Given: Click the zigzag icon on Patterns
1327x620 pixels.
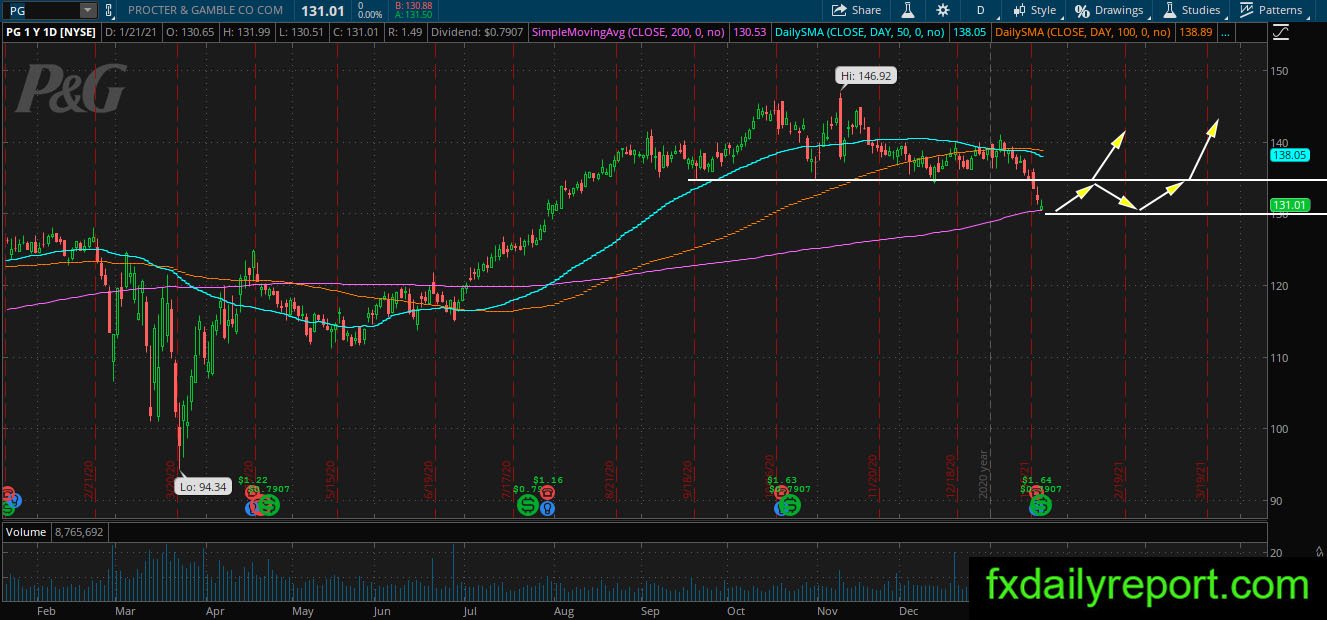Looking at the screenshot, I should [x=1246, y=10].
